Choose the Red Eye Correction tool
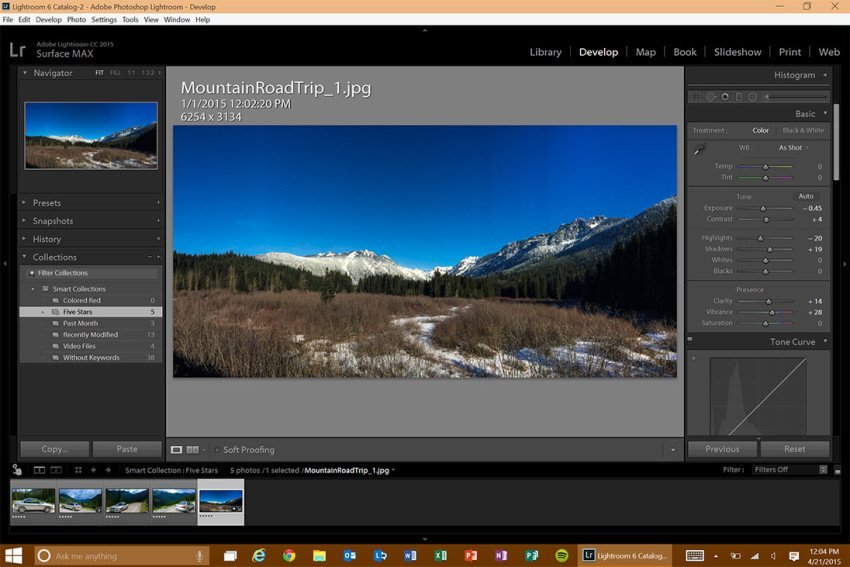 [725, 96]
